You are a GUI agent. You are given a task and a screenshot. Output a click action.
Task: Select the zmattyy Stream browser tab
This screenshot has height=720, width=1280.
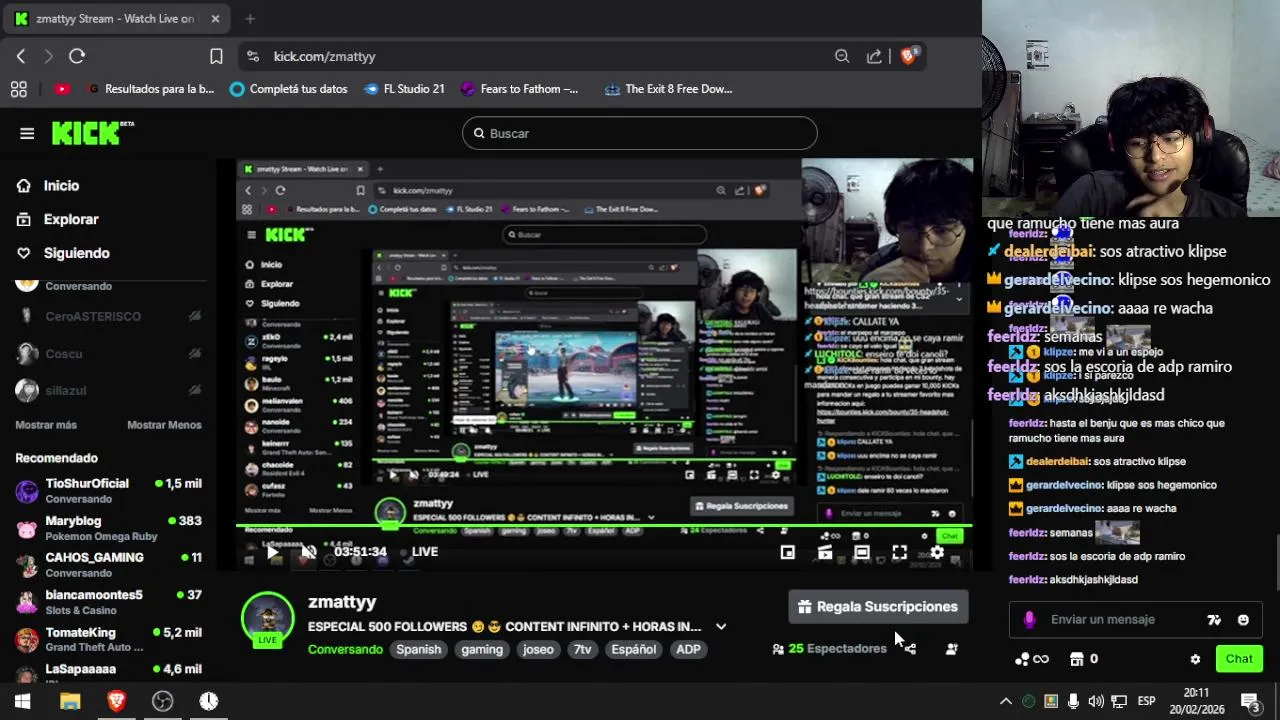coord(116,19)
